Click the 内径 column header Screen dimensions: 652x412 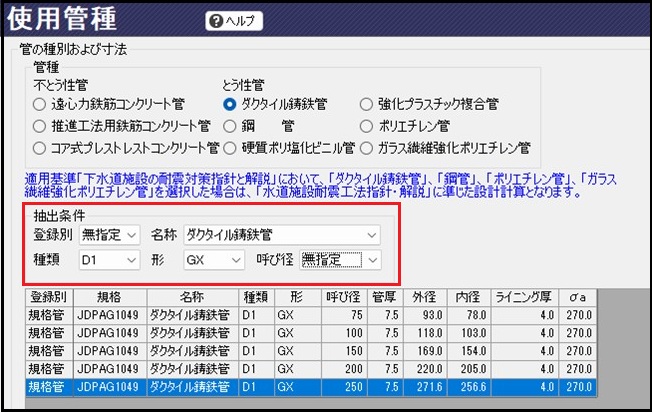(x=469, y=297)
